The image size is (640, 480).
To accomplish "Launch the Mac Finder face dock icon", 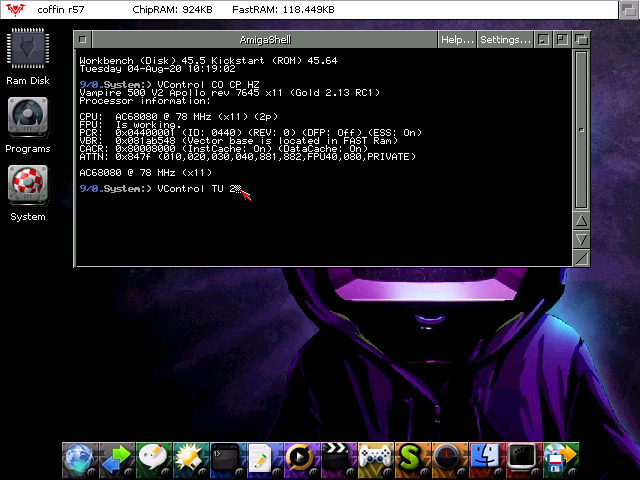I will (x=487, y=460).
